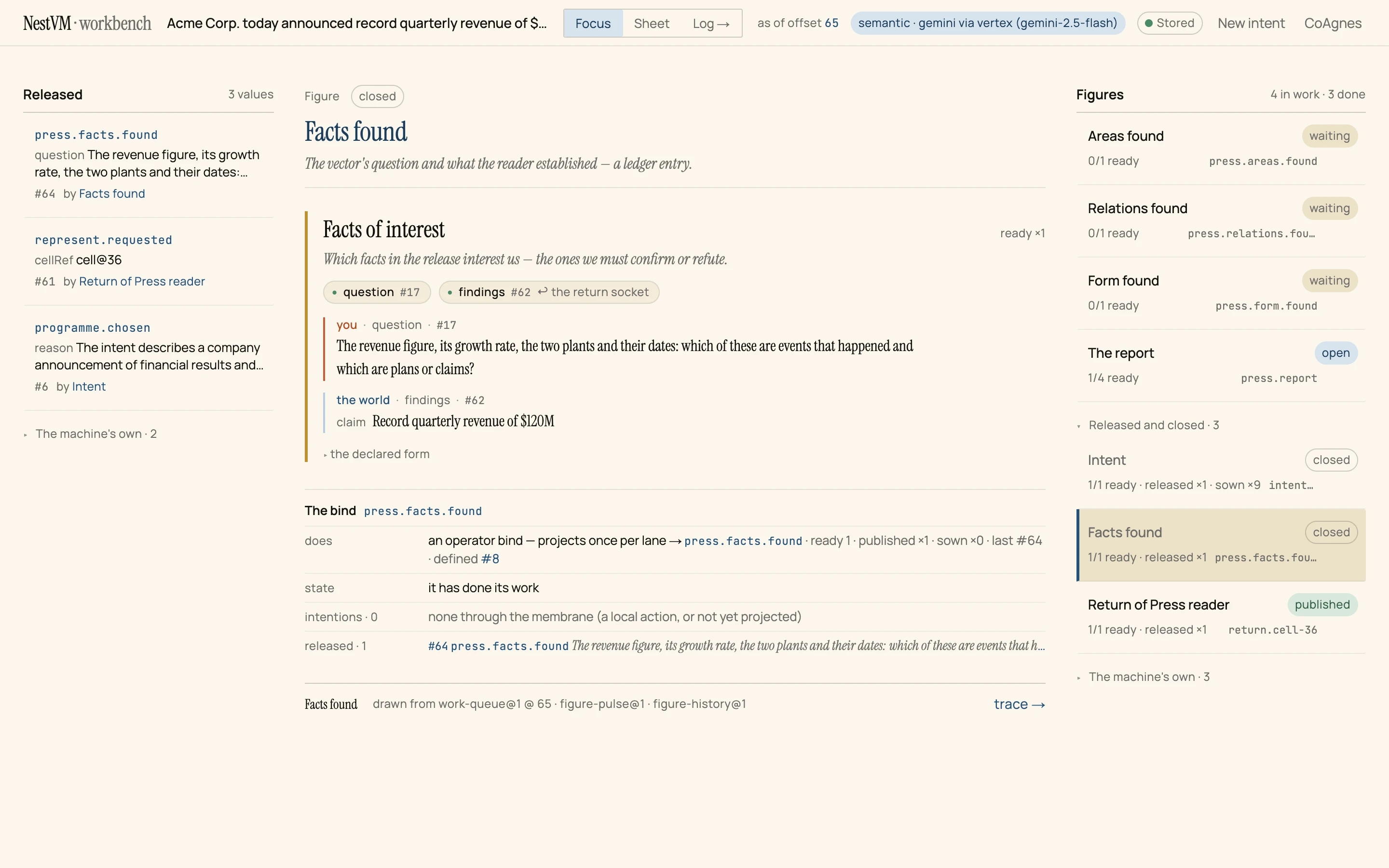The image size is (1389, 868).
Task: Open programme.chosen released value
Action: (93, 328)
